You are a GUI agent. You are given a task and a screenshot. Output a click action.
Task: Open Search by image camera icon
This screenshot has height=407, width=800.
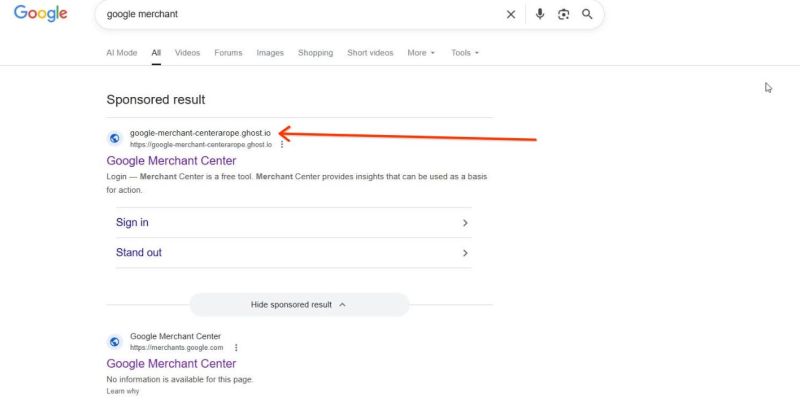pos(563,14)
